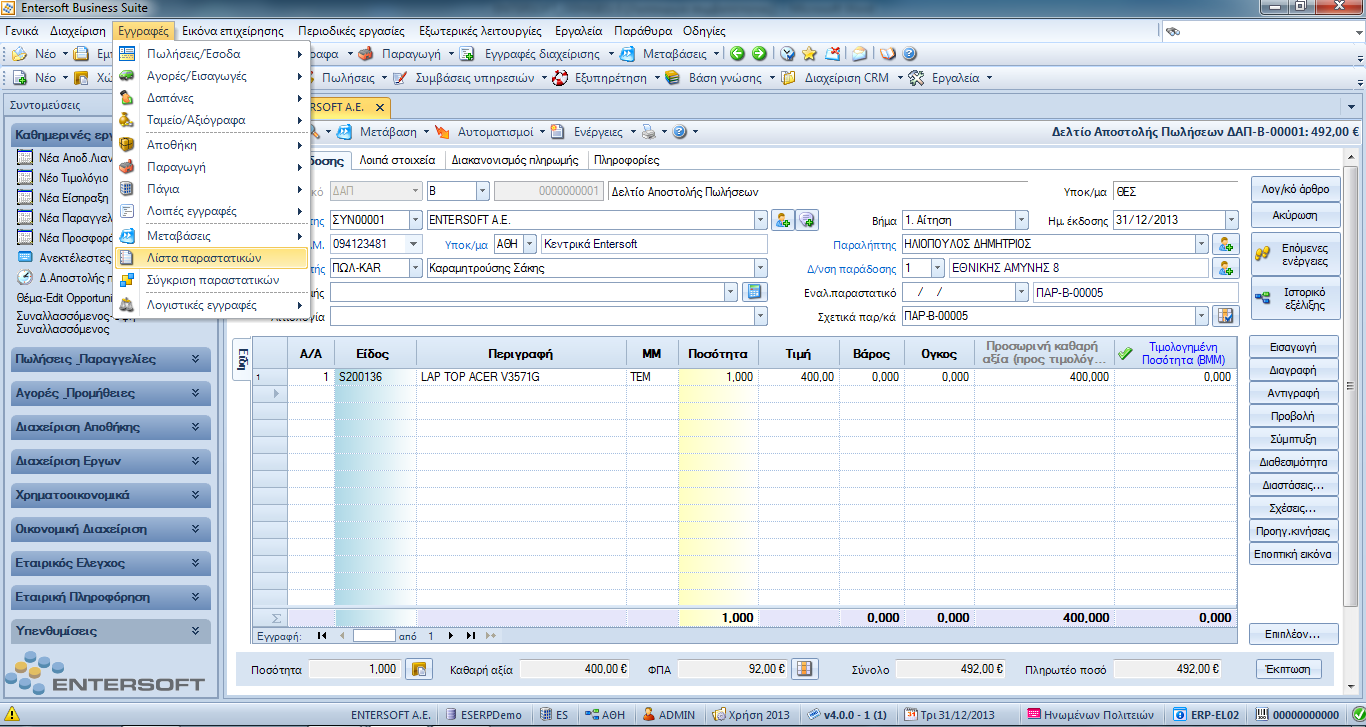This screenshot has width=1366, height=727.
Task: Click Επόμενες ενέργειες button
Action: [1295, 254]
